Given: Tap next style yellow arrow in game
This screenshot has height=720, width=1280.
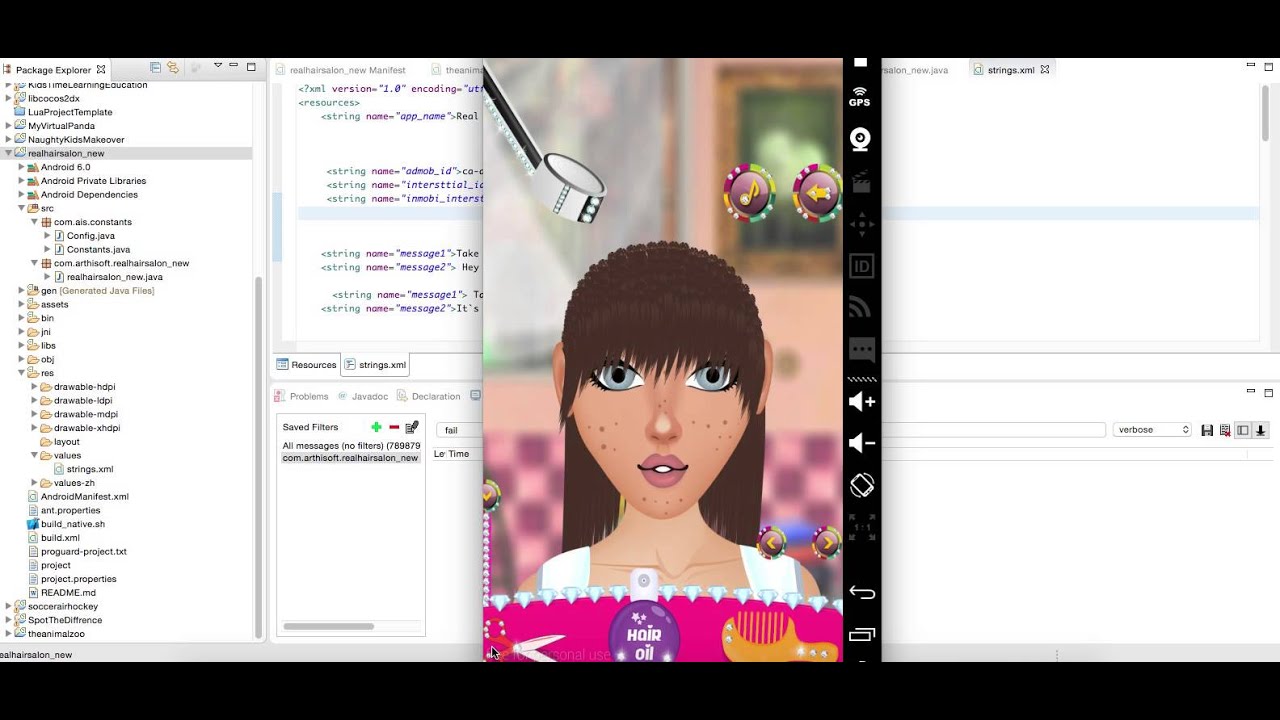Looking at the screenshot, I should (x=827, y=542).
